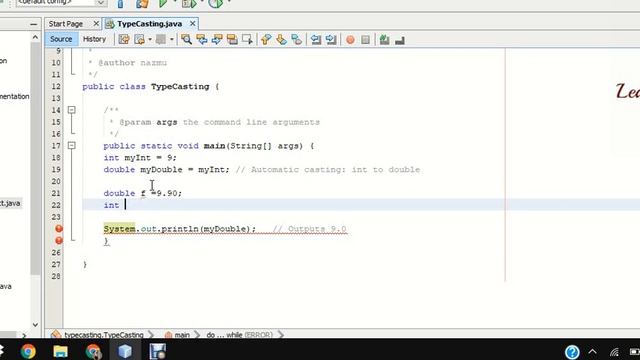Click the do ... while breadcrumb item
This screenshot has width=640, height=360.
[239, 335]
